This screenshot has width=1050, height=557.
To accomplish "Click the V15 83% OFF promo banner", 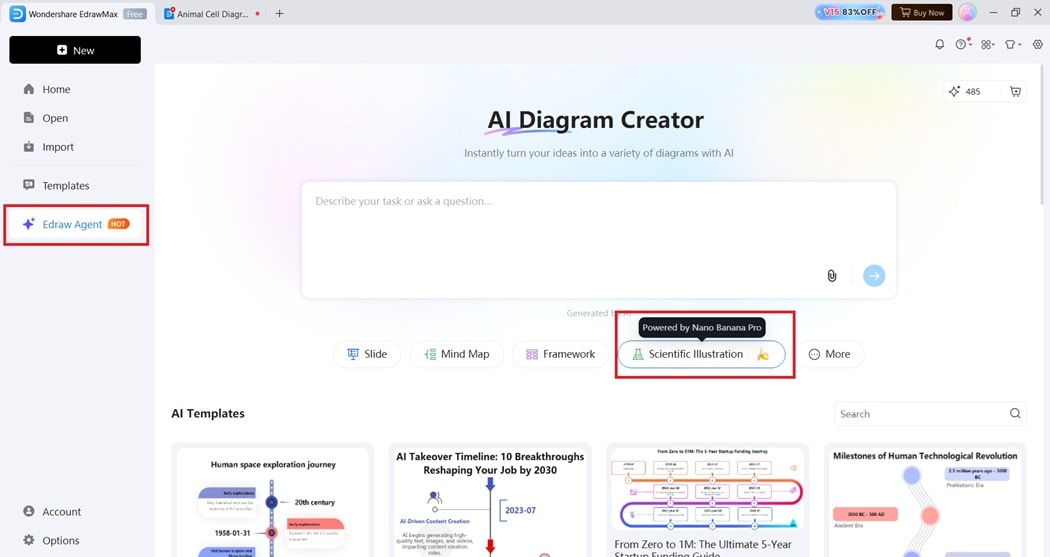I will click(849, 12).
